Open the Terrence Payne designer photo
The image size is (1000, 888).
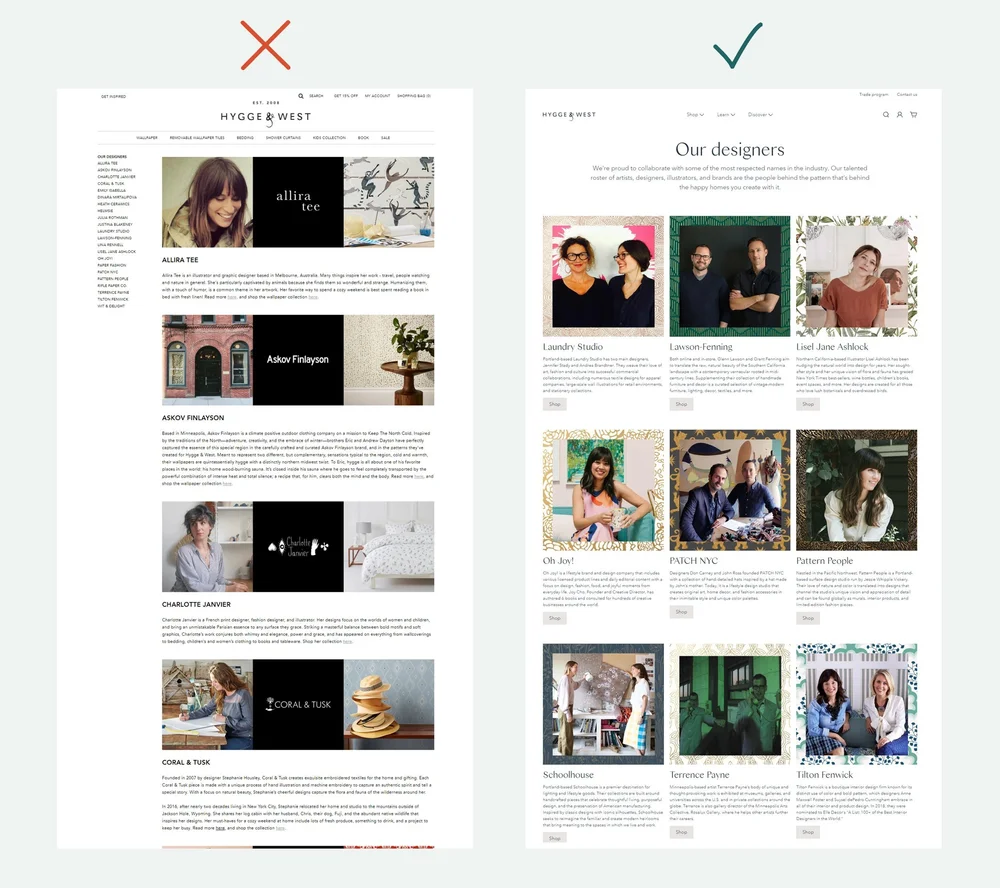[x=730, y=704]
